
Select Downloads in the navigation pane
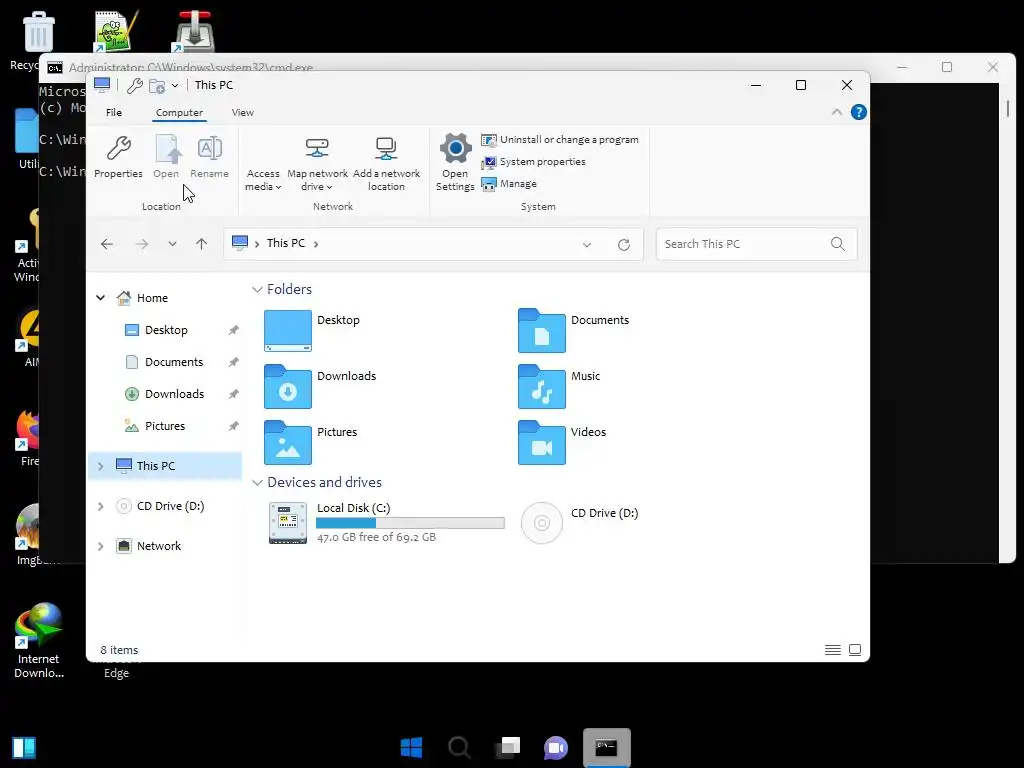(174, 394)
